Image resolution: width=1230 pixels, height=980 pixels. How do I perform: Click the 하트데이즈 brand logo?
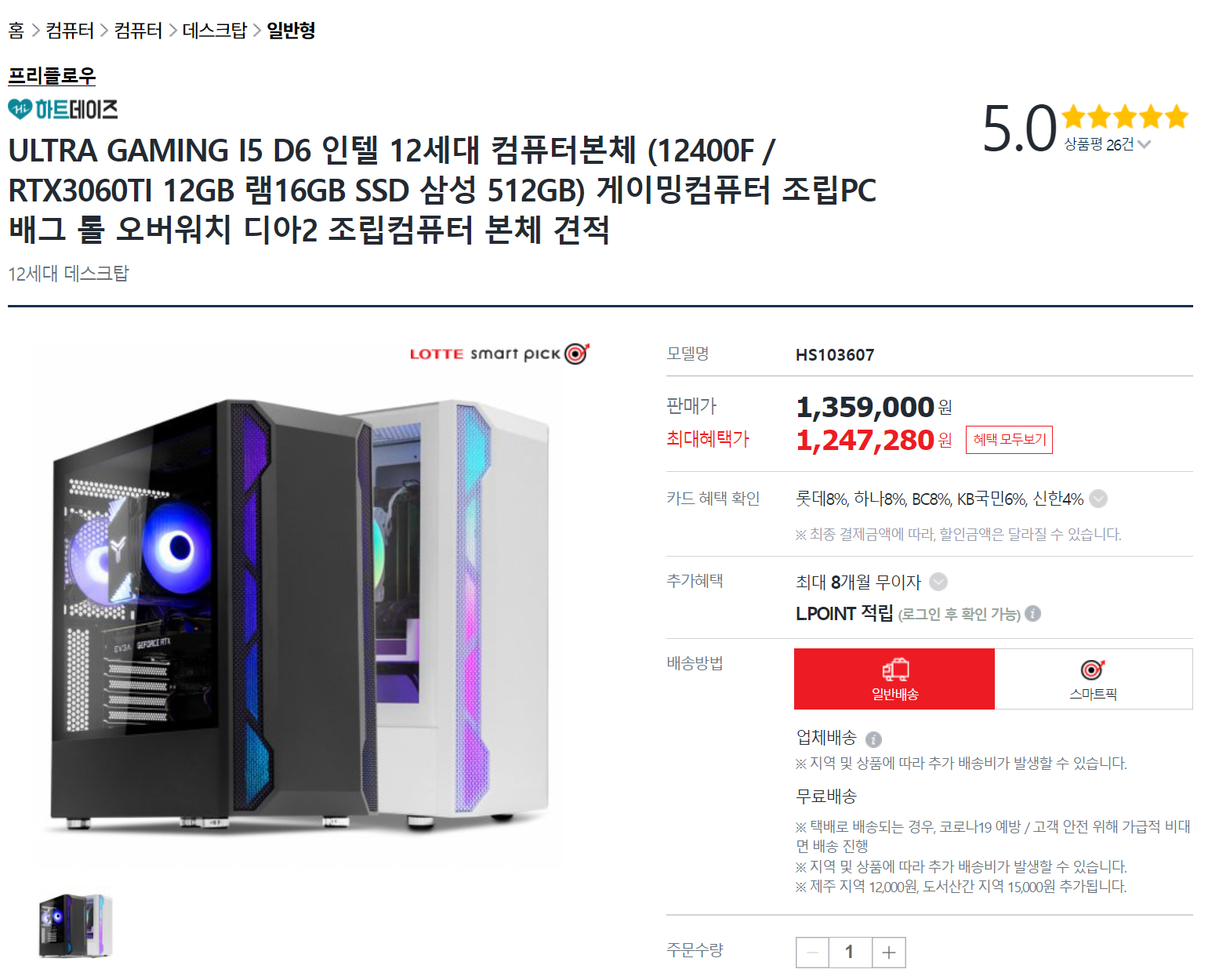point(63,109)
